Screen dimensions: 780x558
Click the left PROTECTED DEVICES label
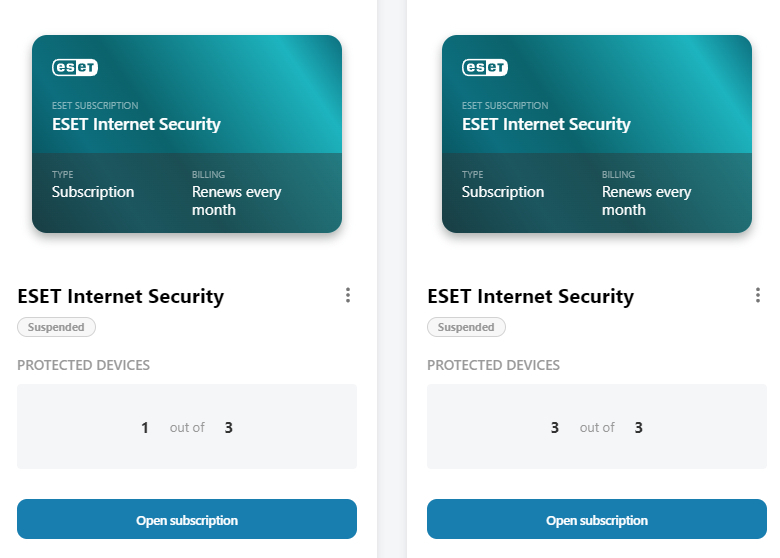[x=84, y=365]
